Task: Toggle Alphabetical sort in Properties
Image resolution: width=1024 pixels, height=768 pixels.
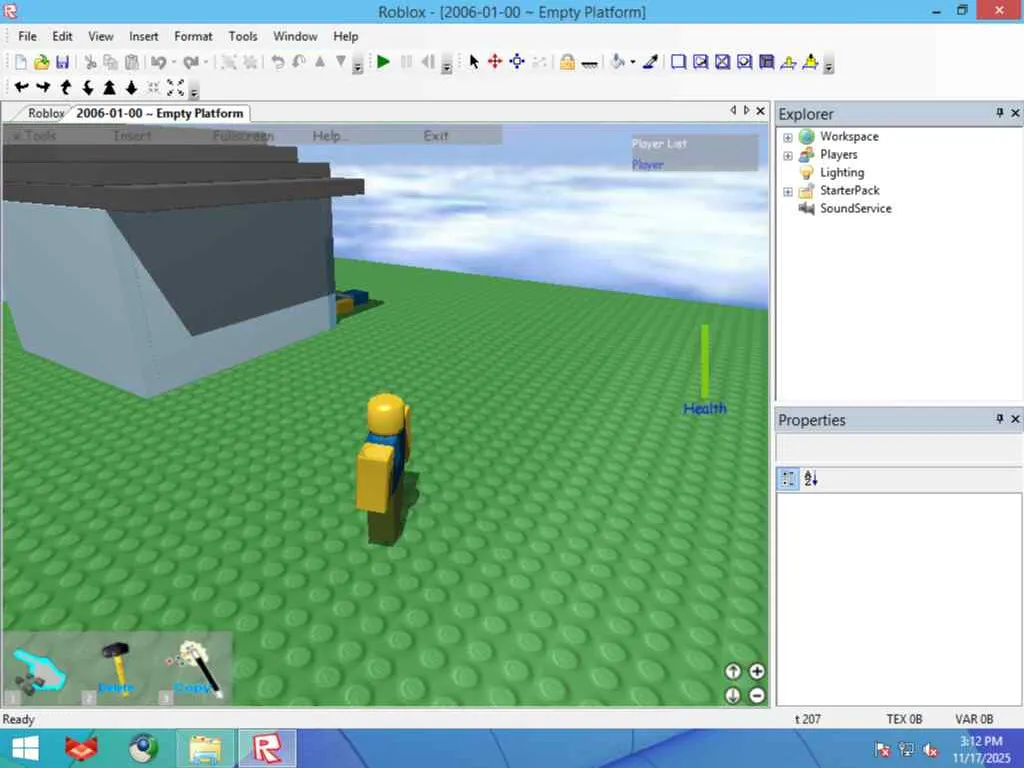Action: (810, 479)
